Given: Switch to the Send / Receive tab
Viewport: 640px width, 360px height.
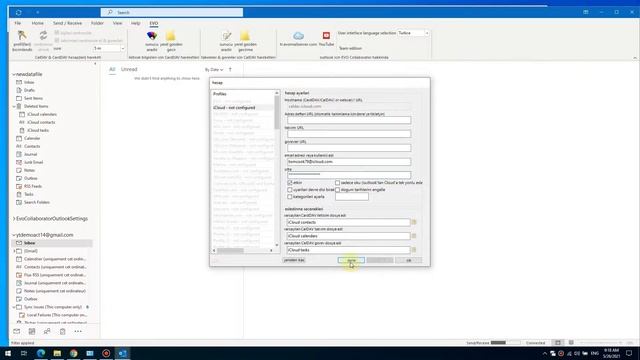Looking at the screenshot, I should pos(67,23).
